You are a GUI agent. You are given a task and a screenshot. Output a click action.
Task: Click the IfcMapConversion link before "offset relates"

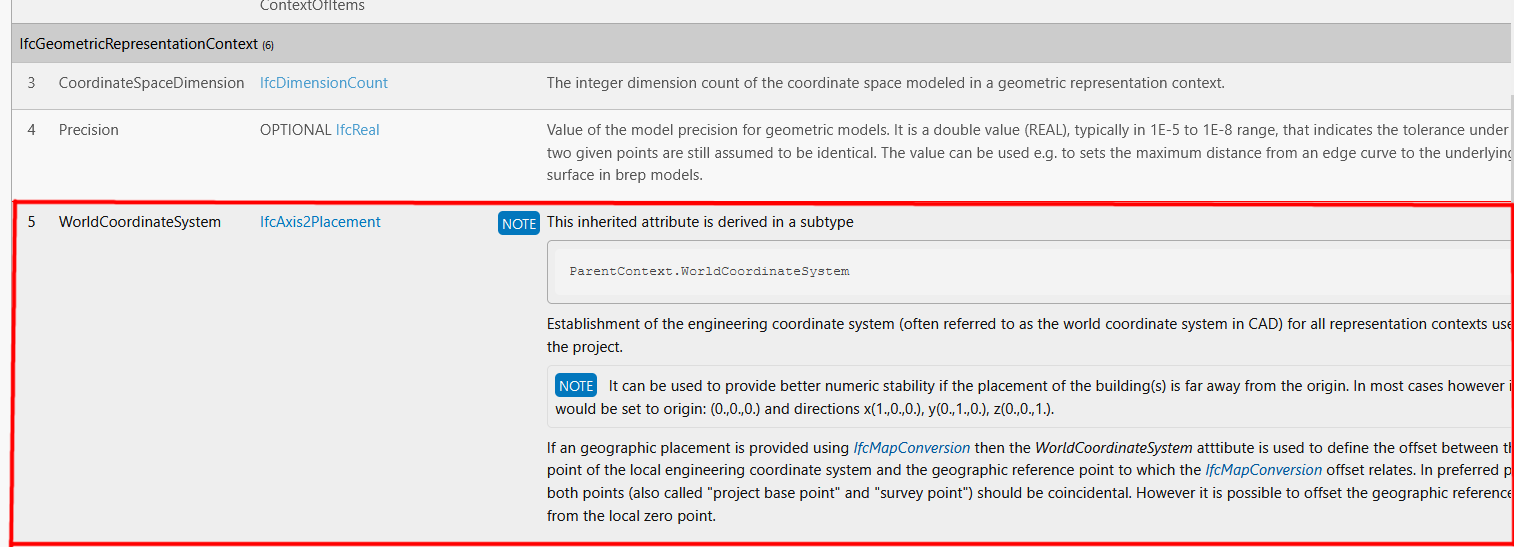click(x=1263, y=469)
